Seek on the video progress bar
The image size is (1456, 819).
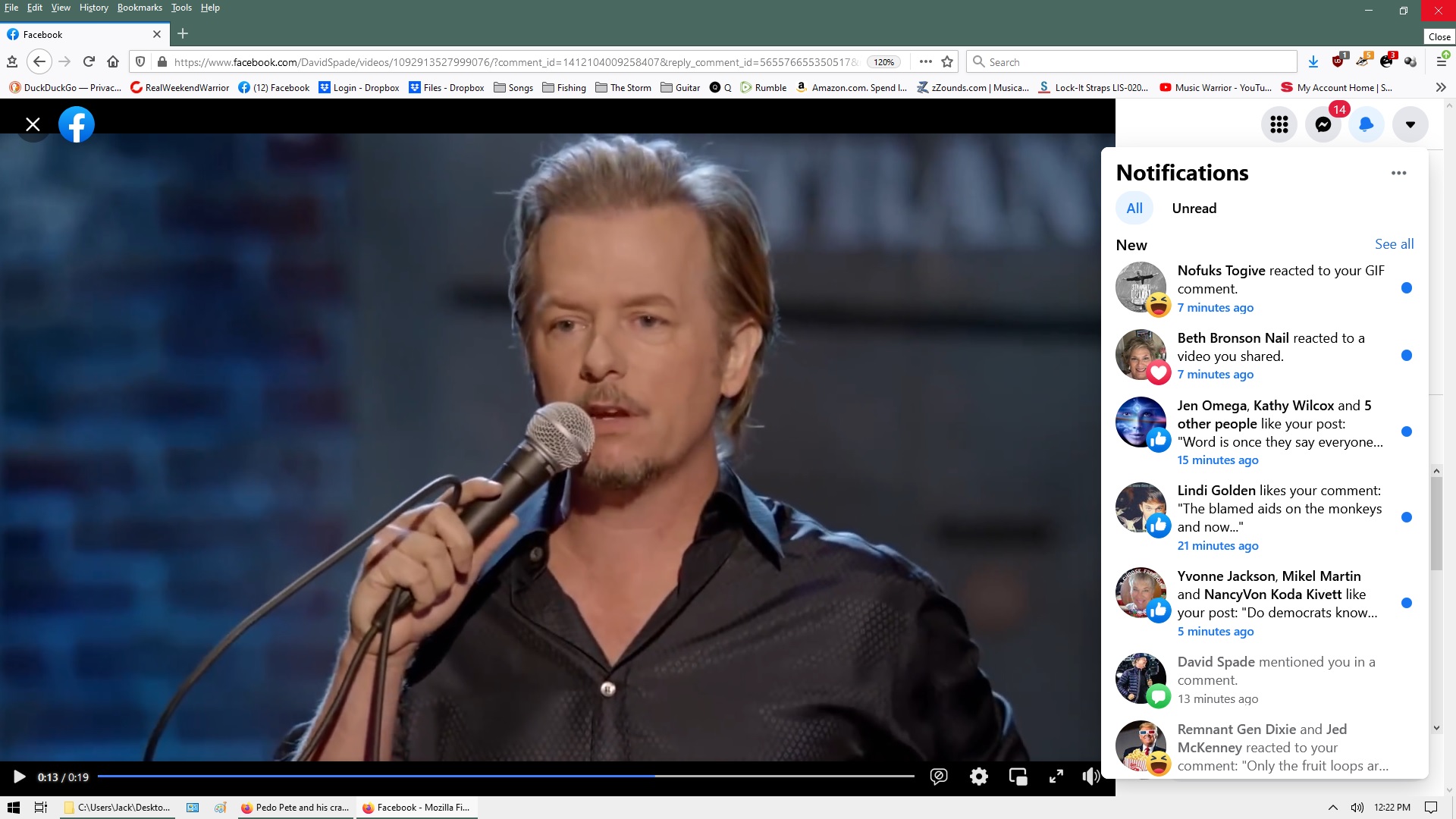click(505, 777)
